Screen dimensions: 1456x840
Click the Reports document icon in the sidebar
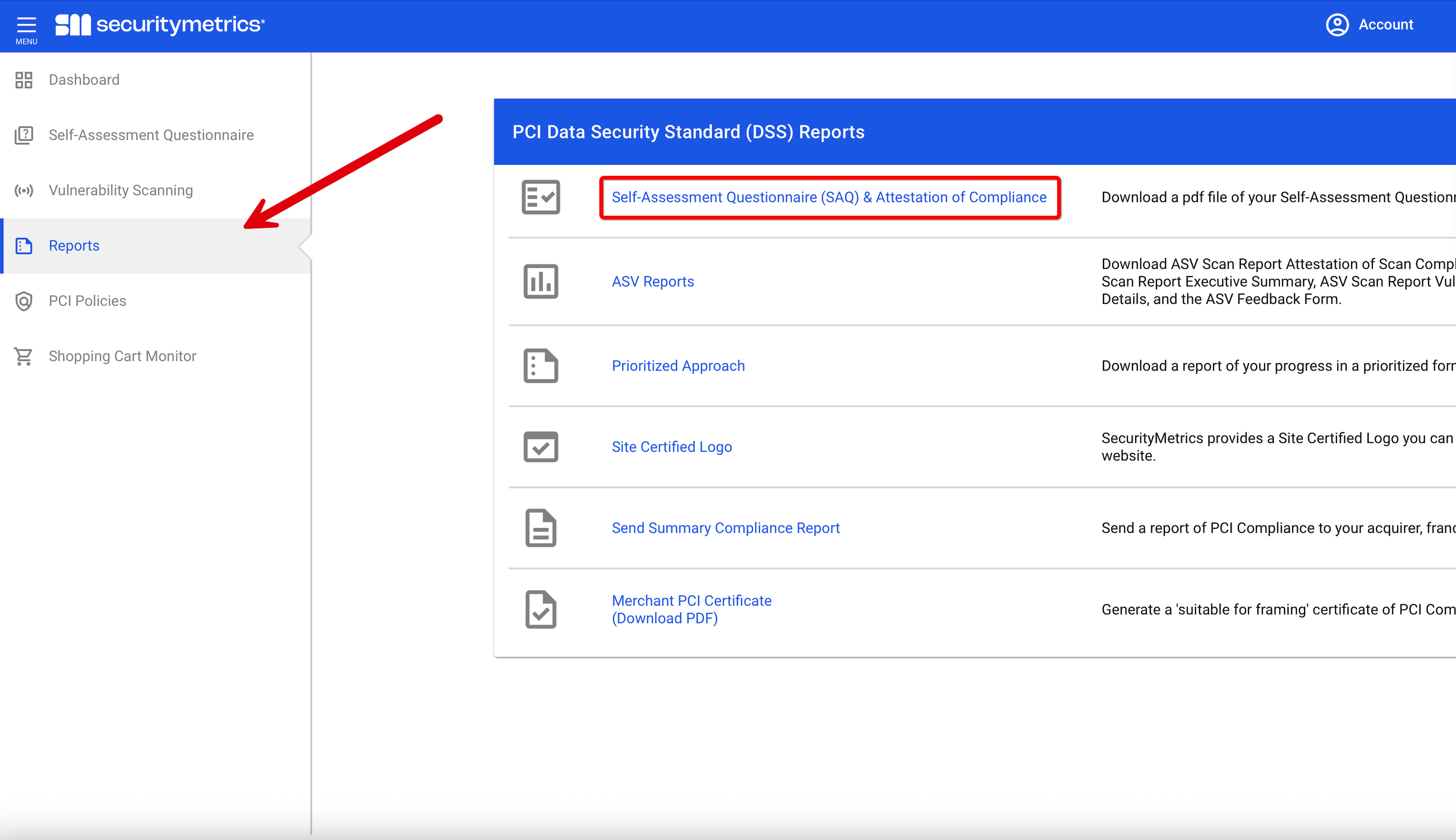(24, 246)
